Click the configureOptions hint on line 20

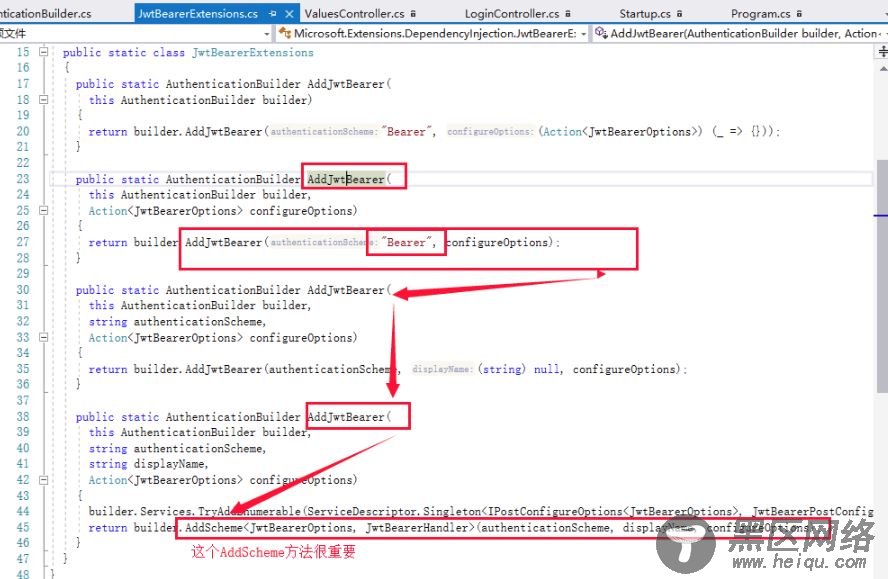(x=490, y=131)
